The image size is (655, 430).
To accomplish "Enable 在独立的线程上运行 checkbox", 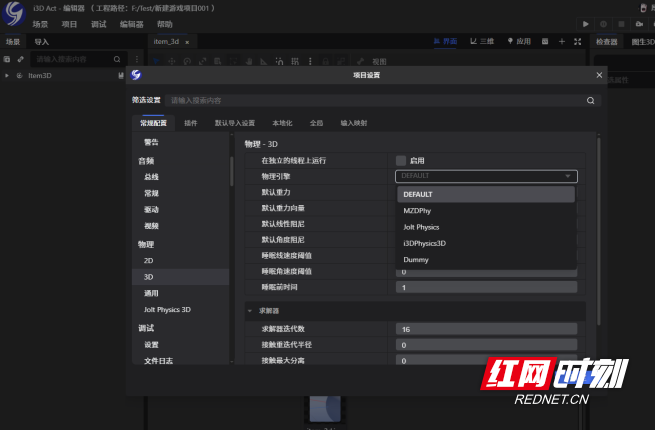I will pos(401,160).
